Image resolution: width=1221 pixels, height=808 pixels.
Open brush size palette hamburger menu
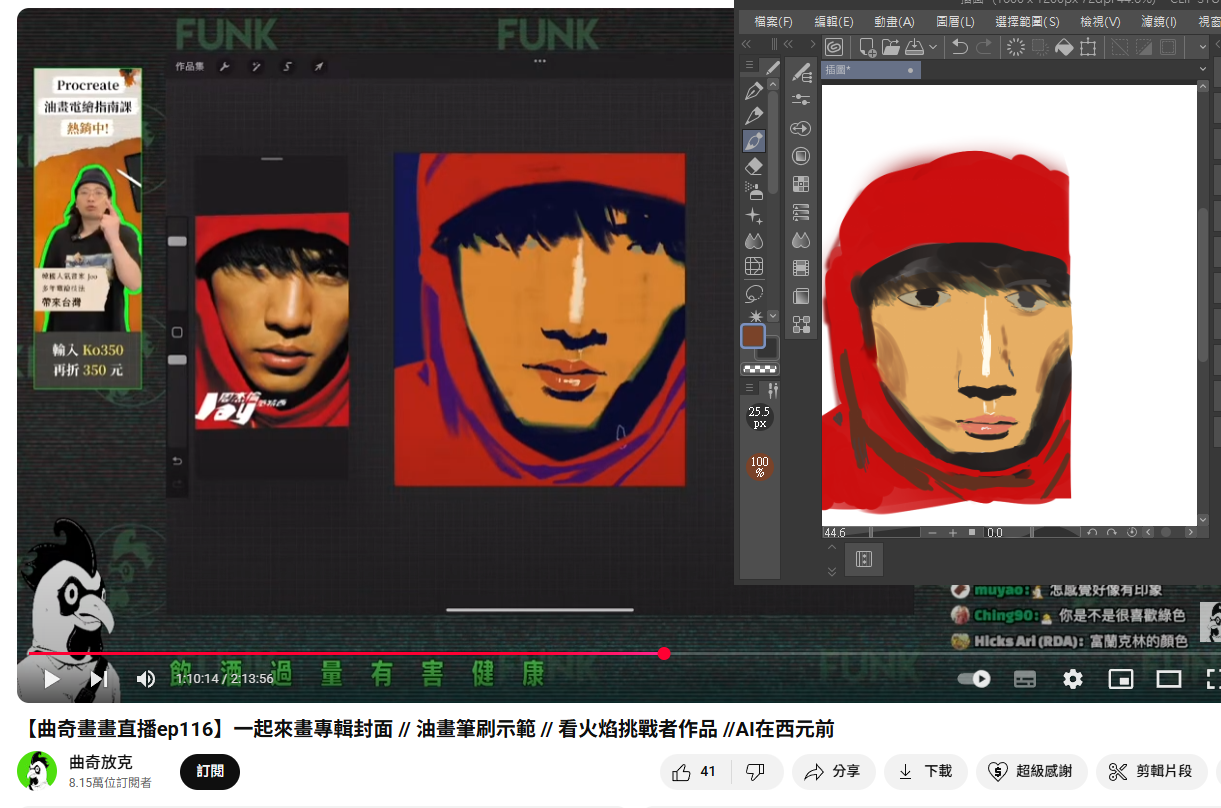[x=750, y=388]
